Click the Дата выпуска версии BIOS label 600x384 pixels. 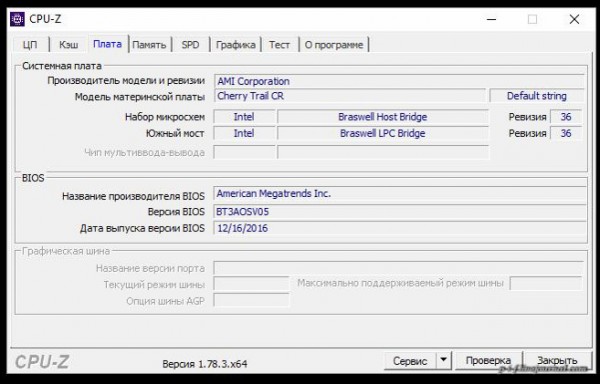[142, 228]
